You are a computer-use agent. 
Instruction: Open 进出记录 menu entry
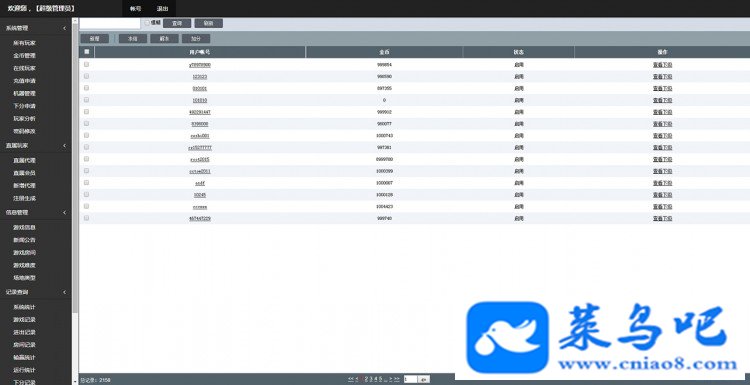point(24,331)
